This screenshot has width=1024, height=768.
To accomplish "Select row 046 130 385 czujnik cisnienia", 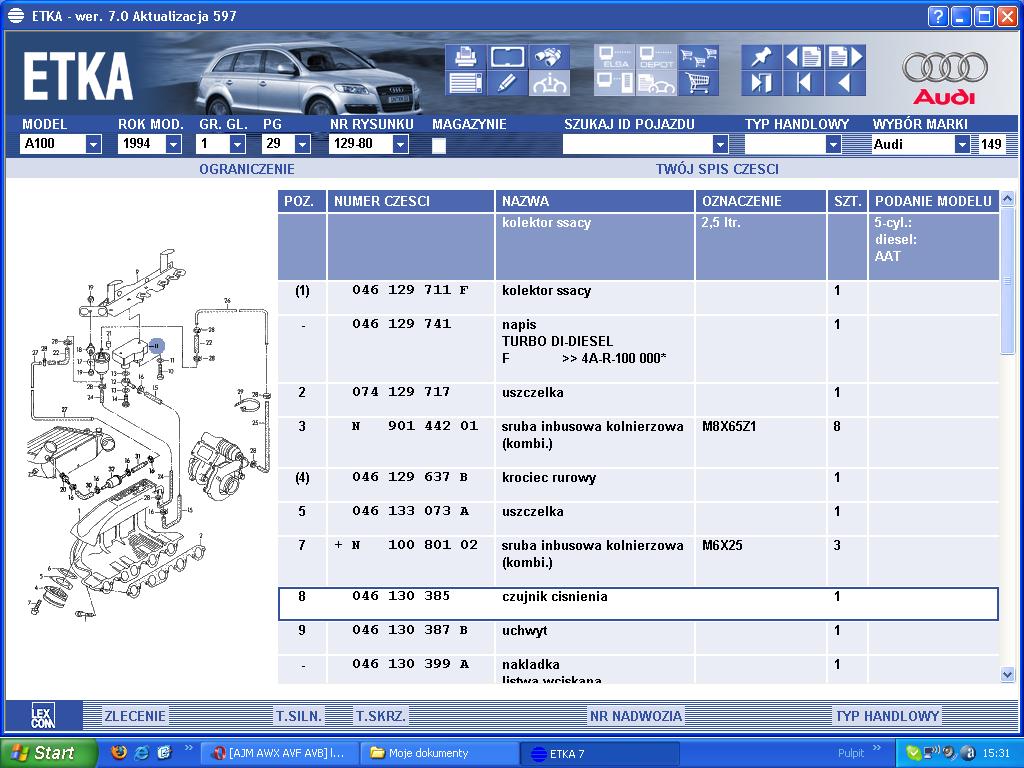I will (638, 603).
